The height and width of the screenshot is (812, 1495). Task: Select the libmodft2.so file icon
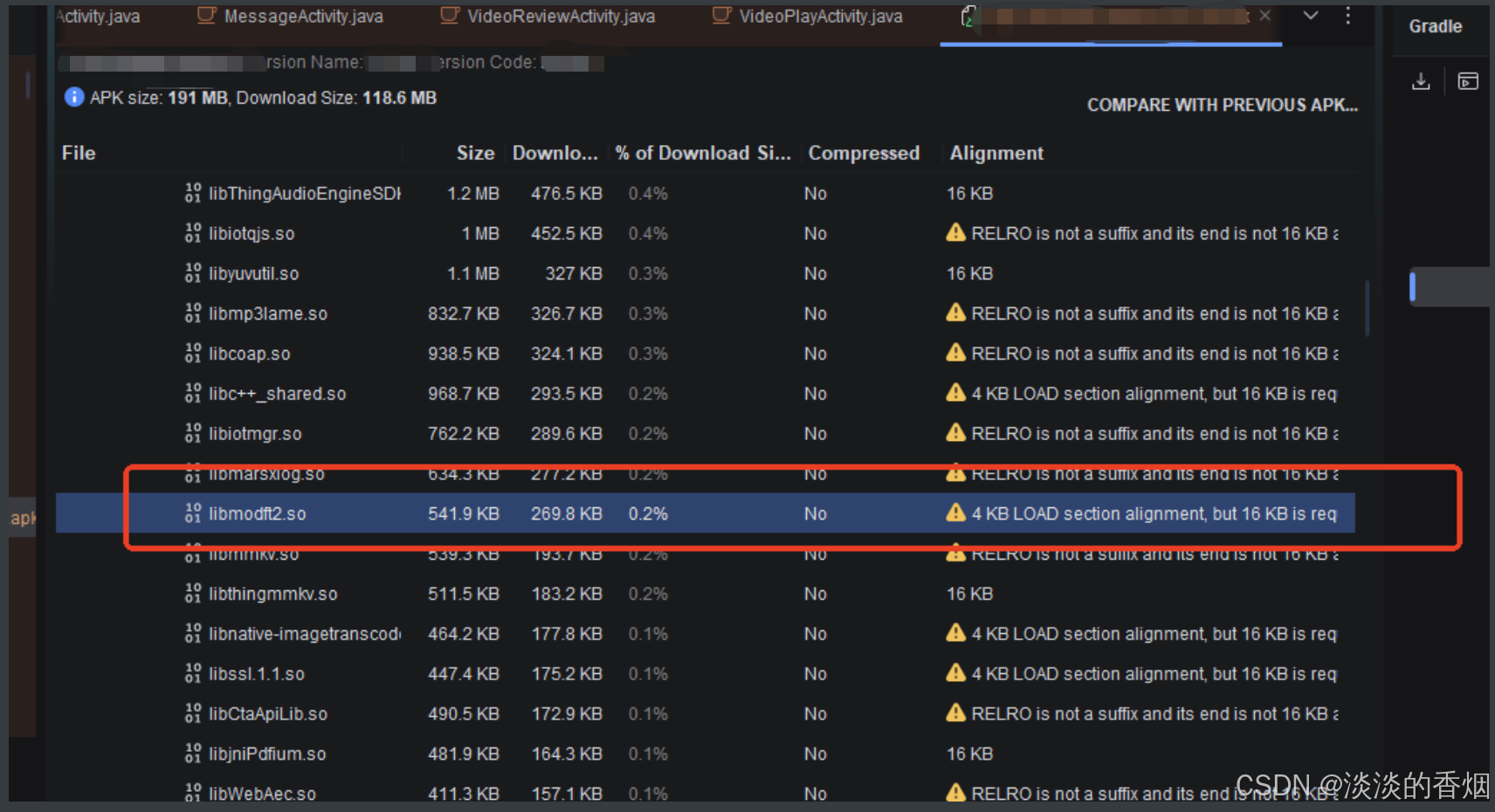193,513
